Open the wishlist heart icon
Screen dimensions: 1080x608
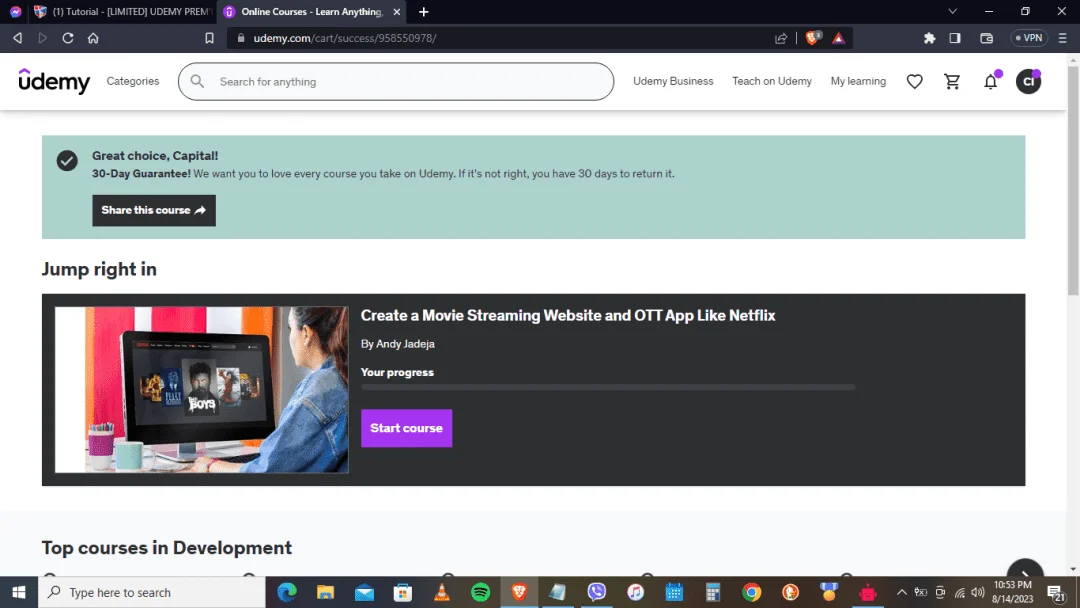click(914, 81)
